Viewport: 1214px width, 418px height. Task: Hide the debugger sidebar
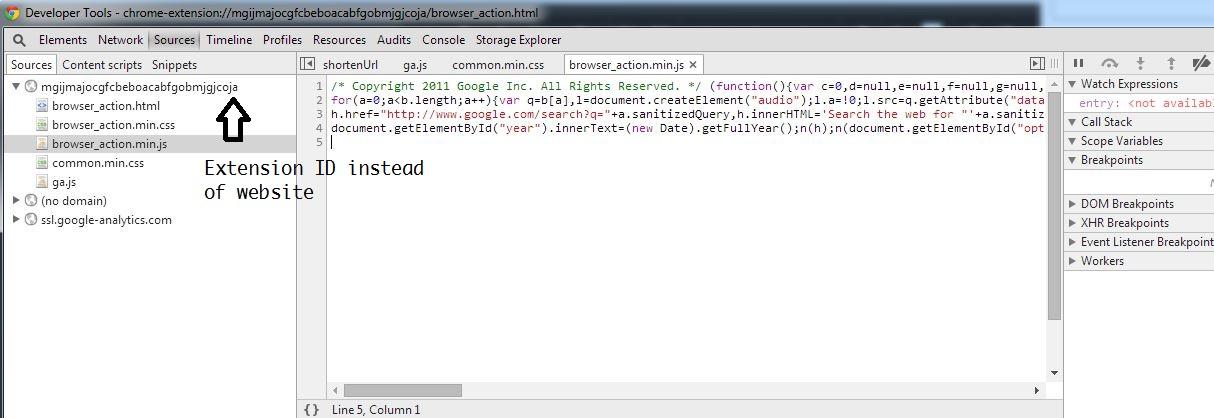coord(1037,64)
